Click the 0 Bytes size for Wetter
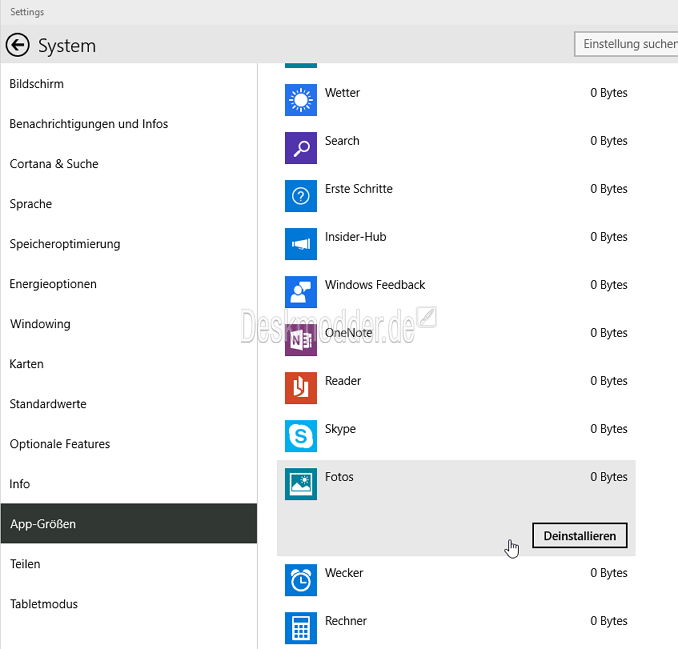The height and width of the screenshot is (649, 678). tap(608, 93)
